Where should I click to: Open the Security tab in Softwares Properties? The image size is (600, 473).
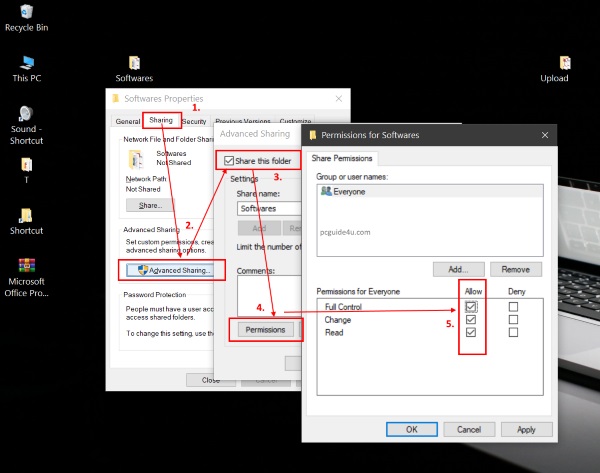tap(193, 121)
